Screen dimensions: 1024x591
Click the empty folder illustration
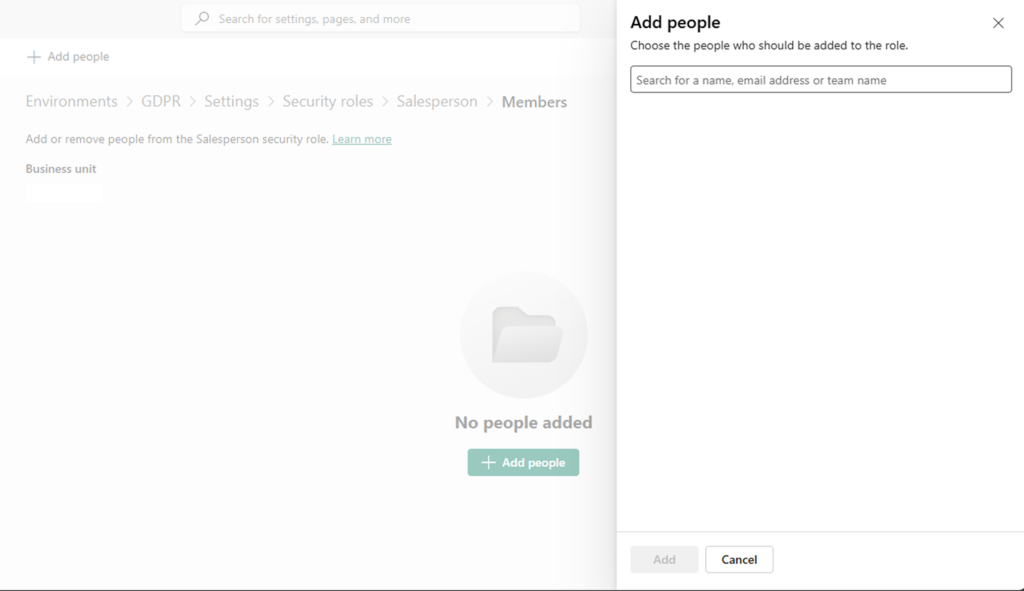(x=523, y=335)
